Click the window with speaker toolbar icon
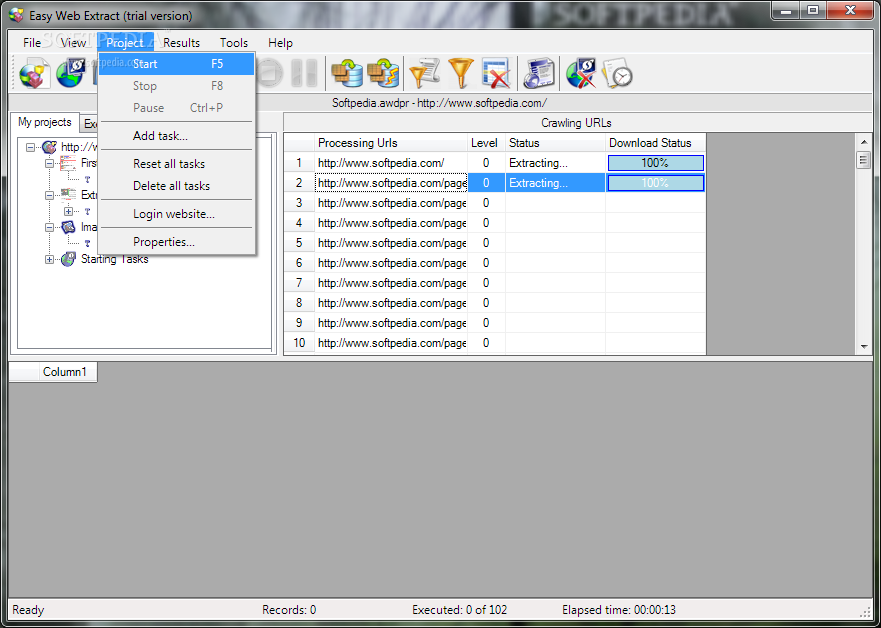Image resolution: width=881 pixels, height=628 pixels. [538, 74]
